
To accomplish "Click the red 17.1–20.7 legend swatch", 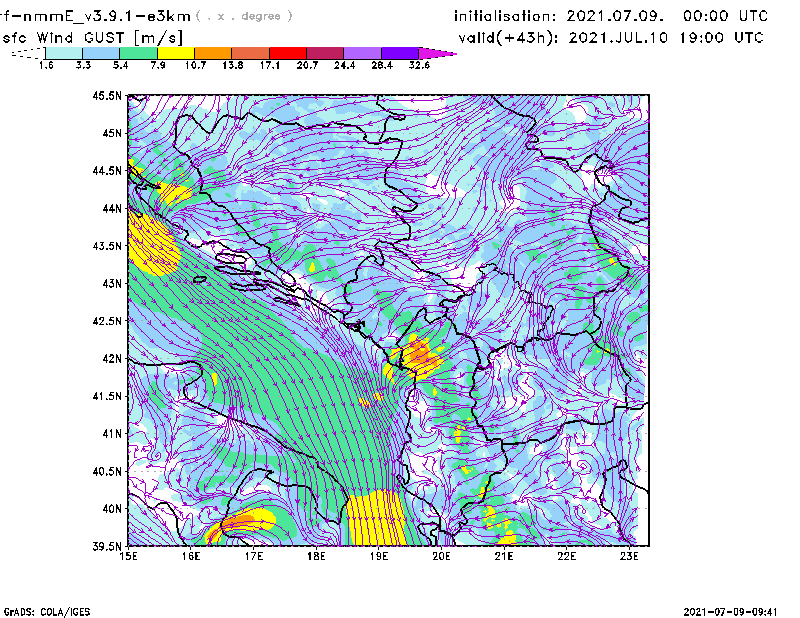I will [x=288, y=53].
